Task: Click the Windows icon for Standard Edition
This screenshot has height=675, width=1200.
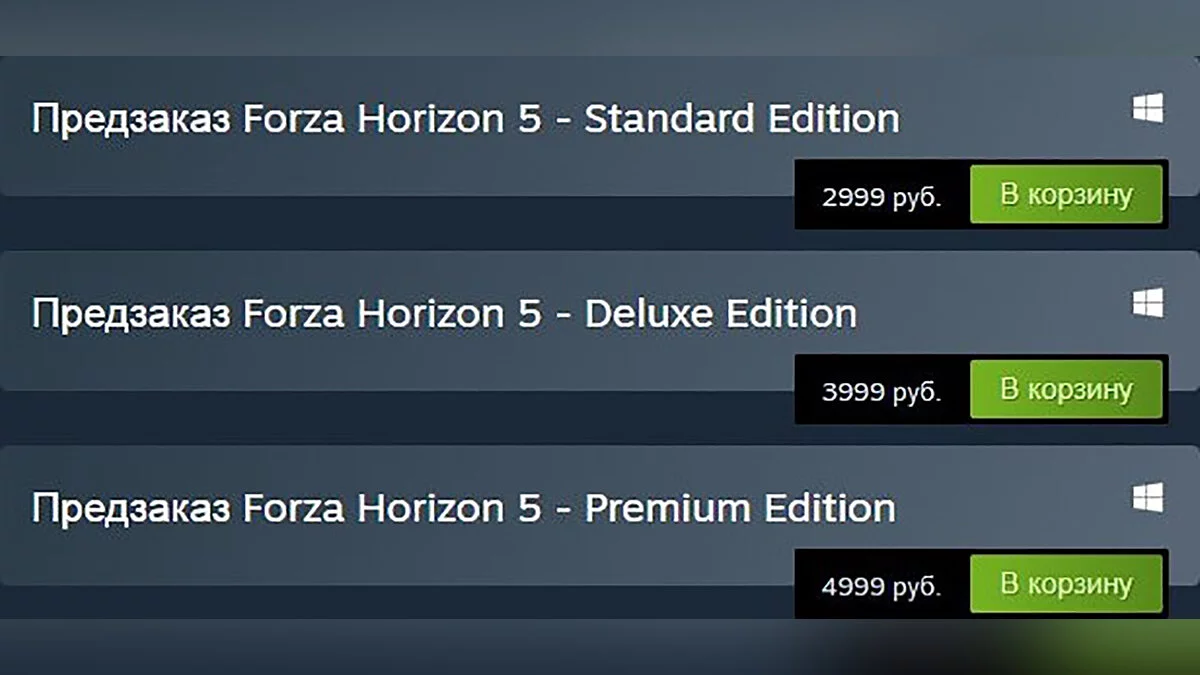Action: click(1147, 109)
